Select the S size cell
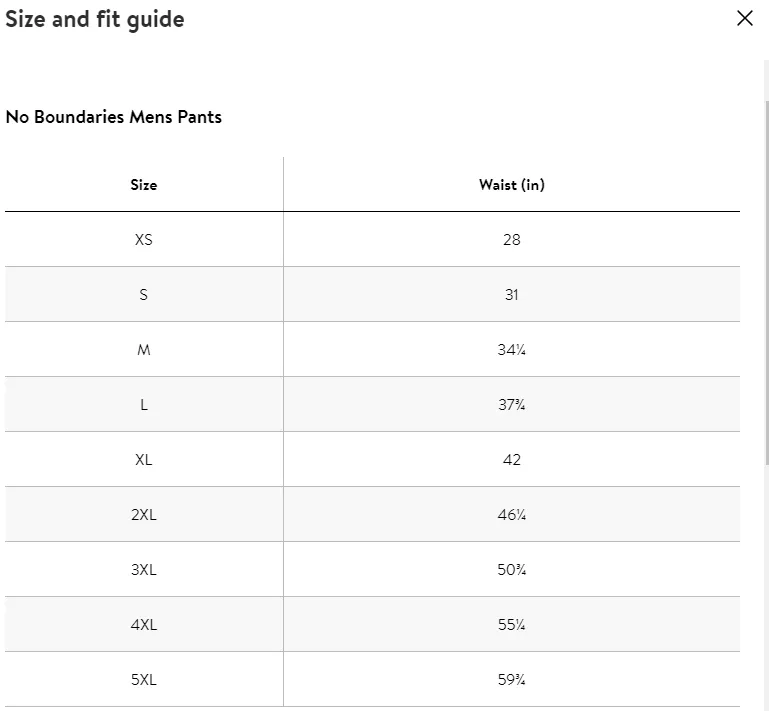This screenshot has width=769, height=711. [x=144, y=295]
